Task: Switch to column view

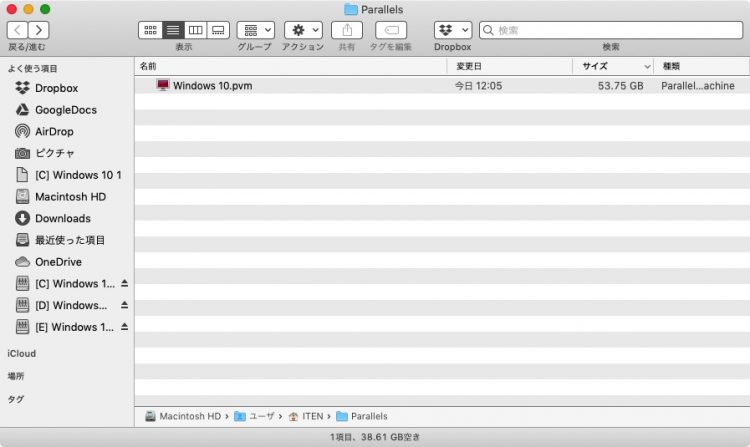Action: coord(196,30)
